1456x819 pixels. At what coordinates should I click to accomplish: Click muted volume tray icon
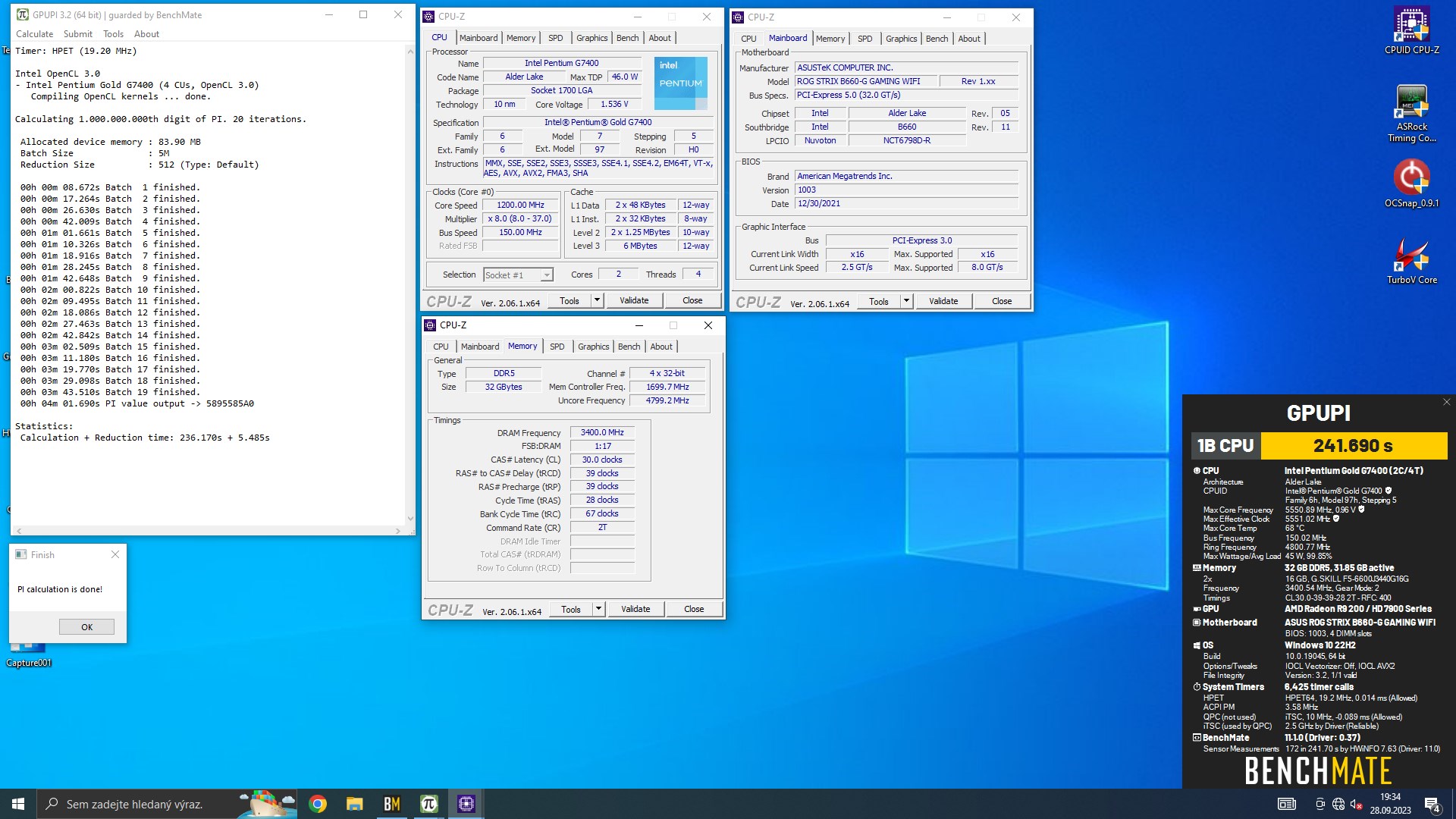click(x=1356, y=804)
